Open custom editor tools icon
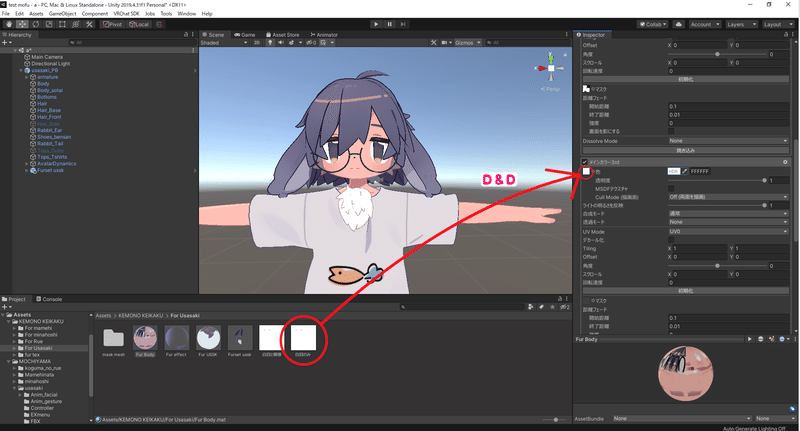Image resolution: width=800 pixels, height=431 pixels. coord(89,24)
